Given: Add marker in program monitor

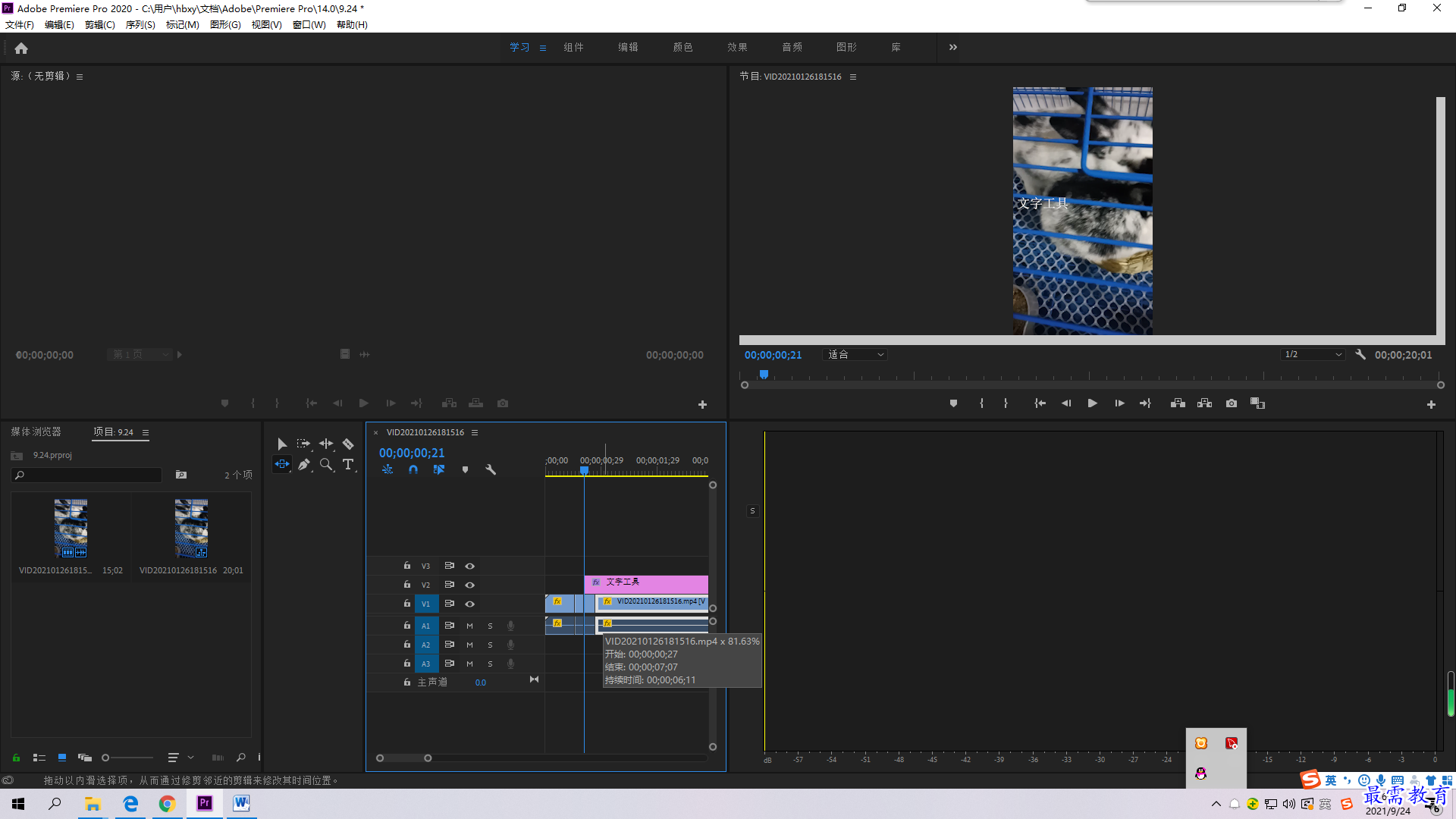Looking at the screenshot, I should (x=953, y=403).
